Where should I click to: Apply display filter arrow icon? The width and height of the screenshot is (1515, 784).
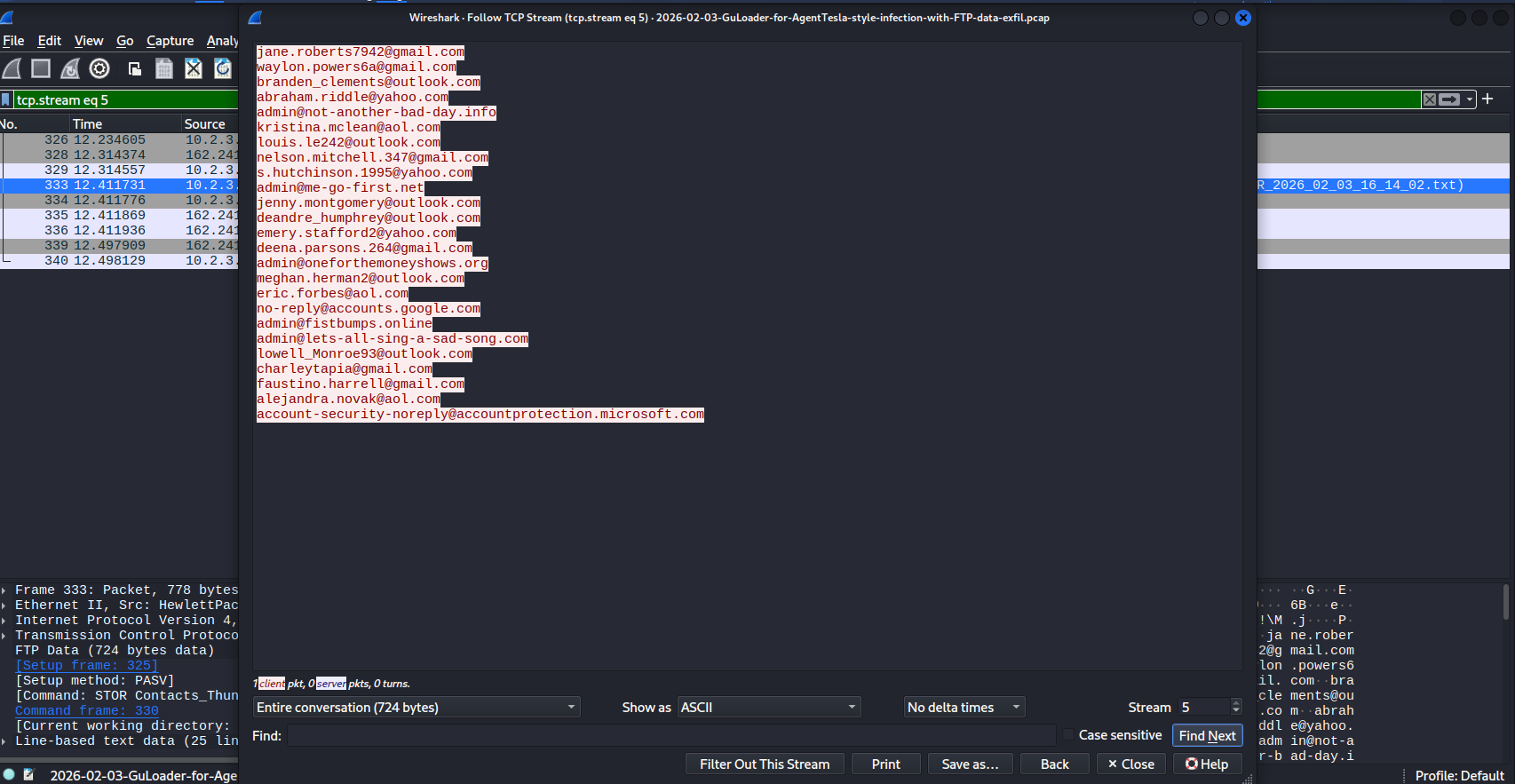(1449, 99)
